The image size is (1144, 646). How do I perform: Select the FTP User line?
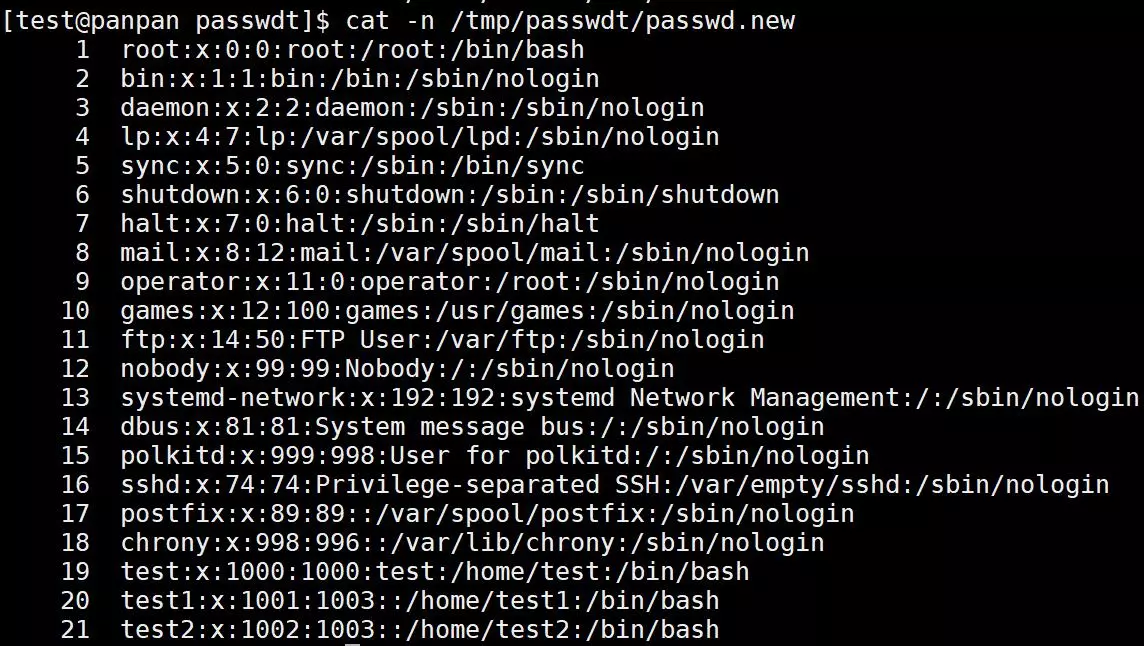pyautogui.click(x=442, y=339)
